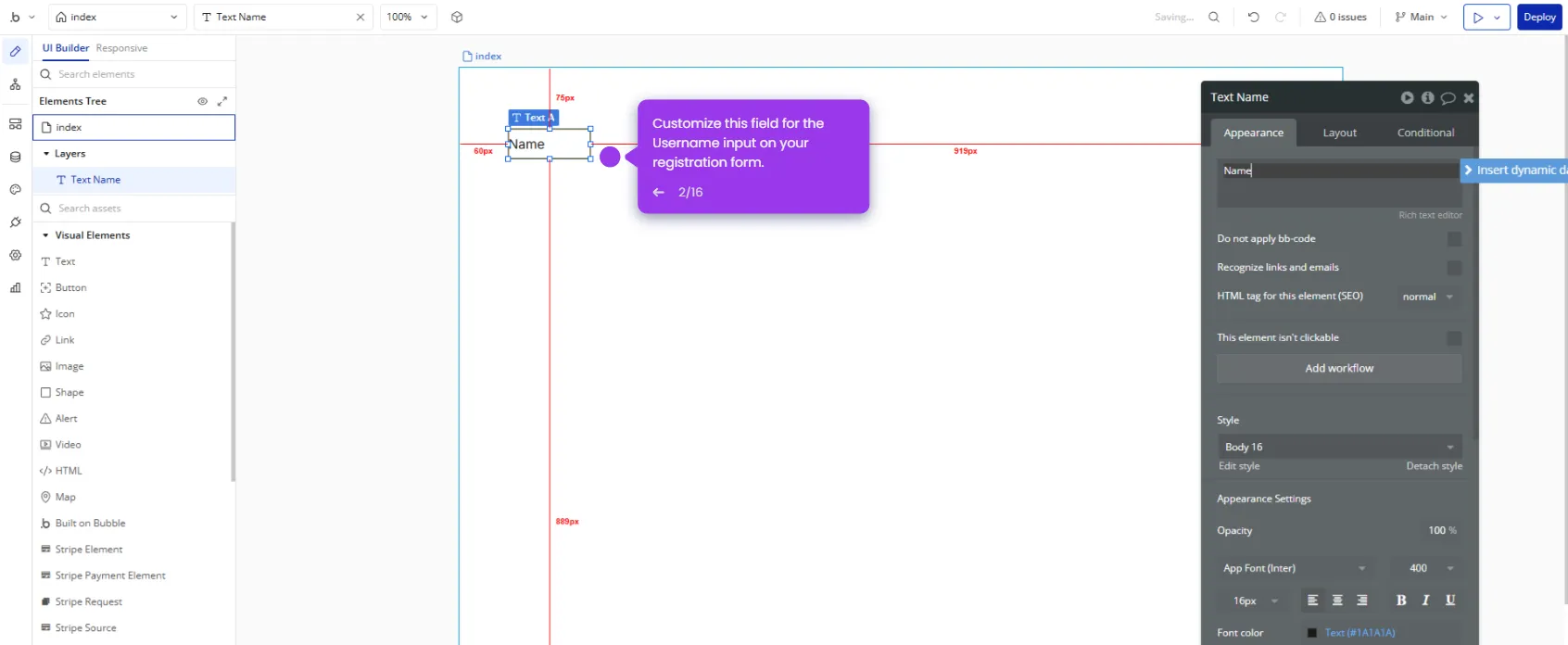The image size is (1568, 645).
Task: Enable Do not apply bb-code checkbox
Action: tap(1455, 239)
